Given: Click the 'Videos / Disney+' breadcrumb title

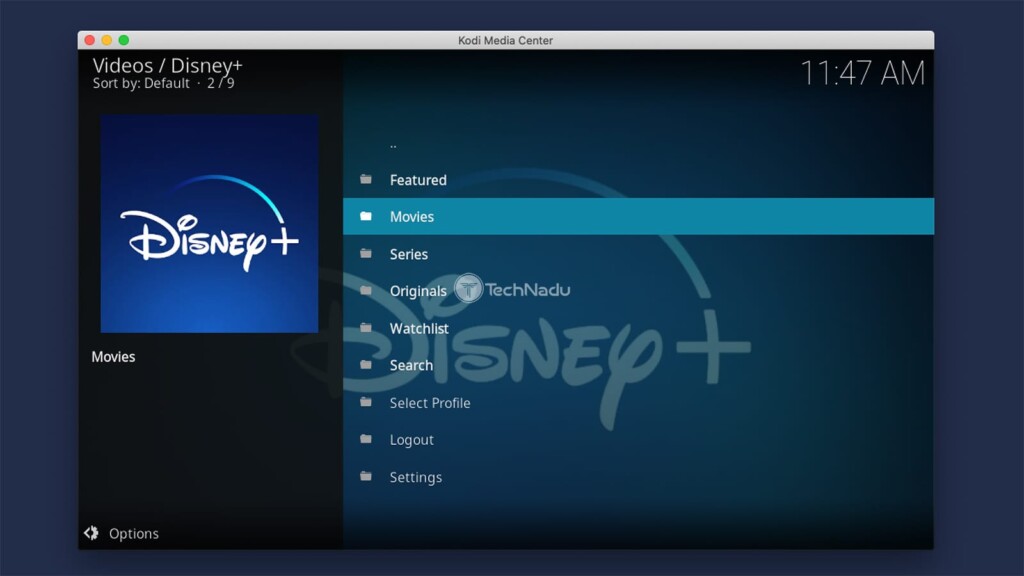Looking at the screenshot, I should [x=167, y=65].
